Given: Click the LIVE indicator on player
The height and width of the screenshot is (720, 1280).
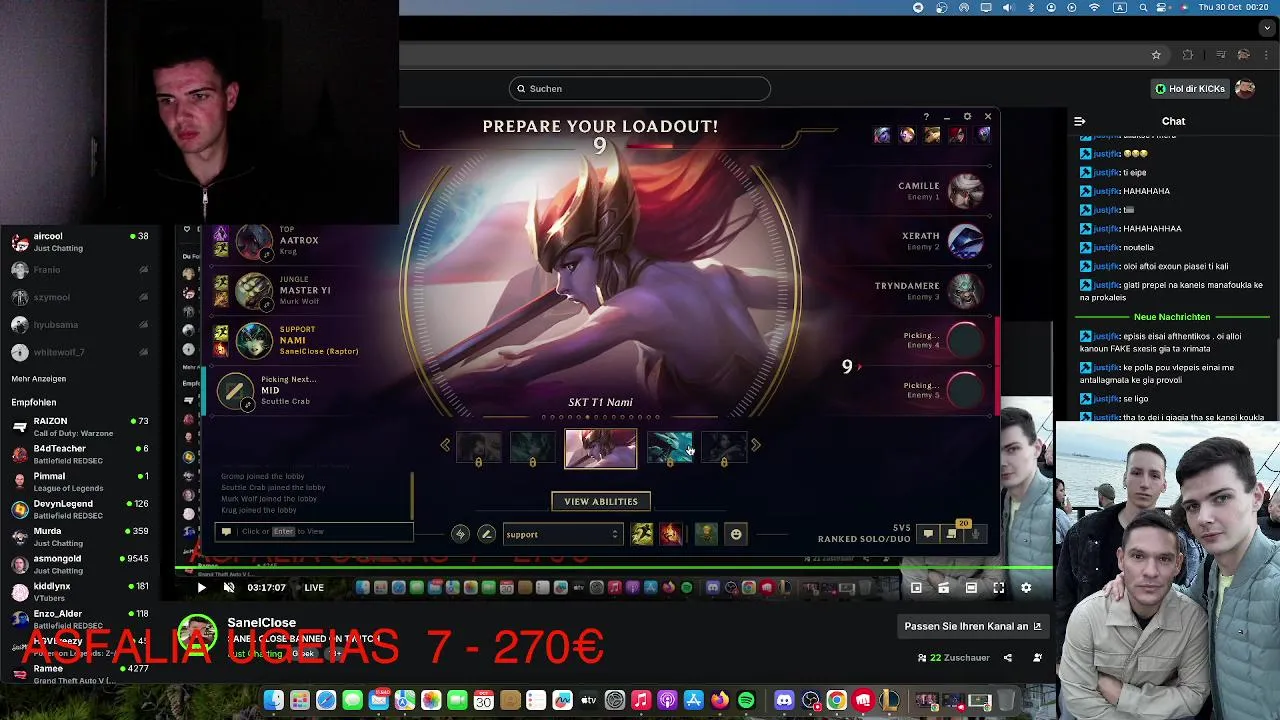Looking at the screenshot, I should [314, 588].
